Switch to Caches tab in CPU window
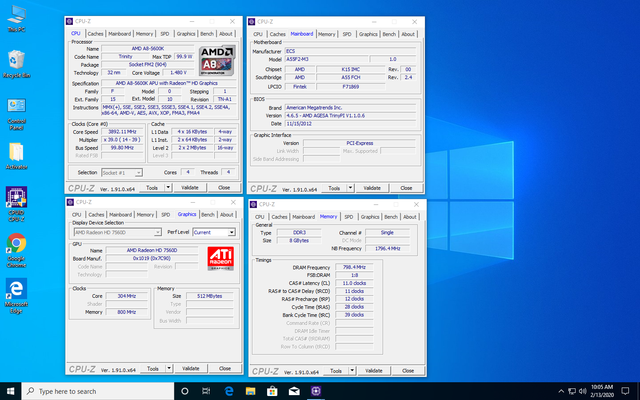 [x=96, y=34]
